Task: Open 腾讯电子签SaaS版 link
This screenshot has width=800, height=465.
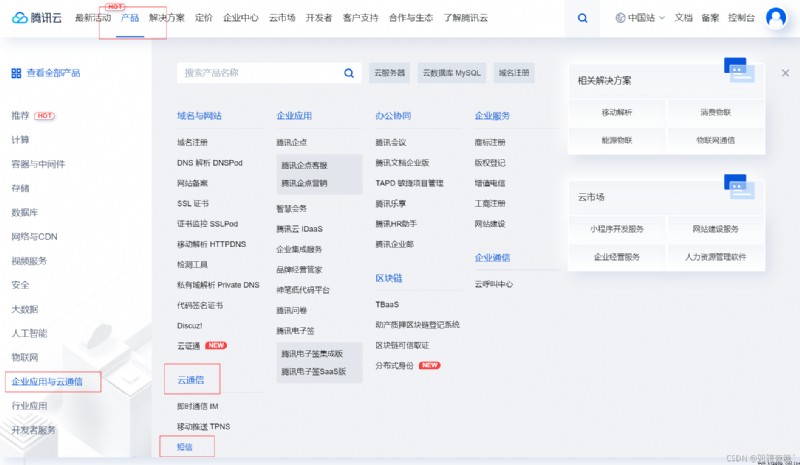Action: tap(314, 372)
